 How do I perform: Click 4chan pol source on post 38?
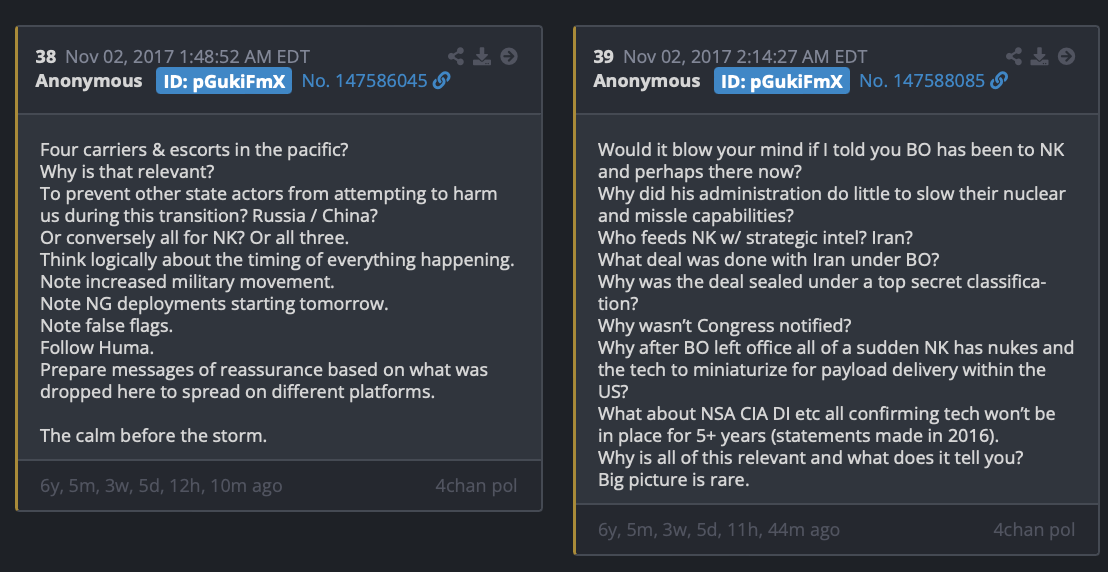click(476, 486)
